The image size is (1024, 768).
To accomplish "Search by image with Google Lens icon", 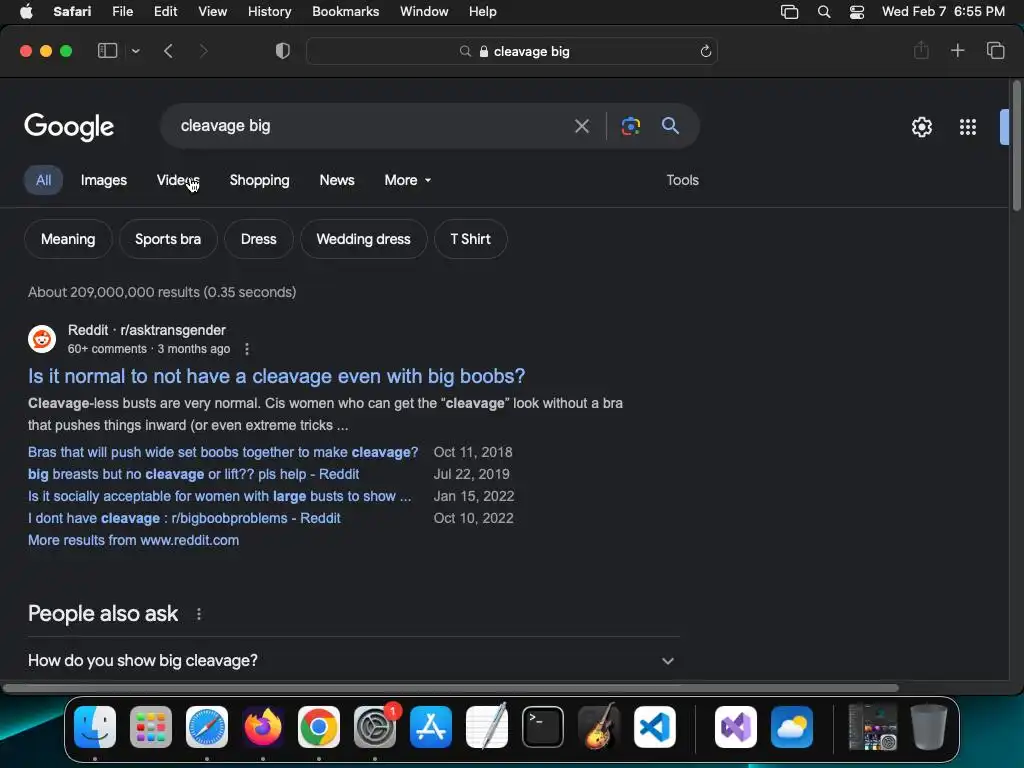I will coord(630,126).
